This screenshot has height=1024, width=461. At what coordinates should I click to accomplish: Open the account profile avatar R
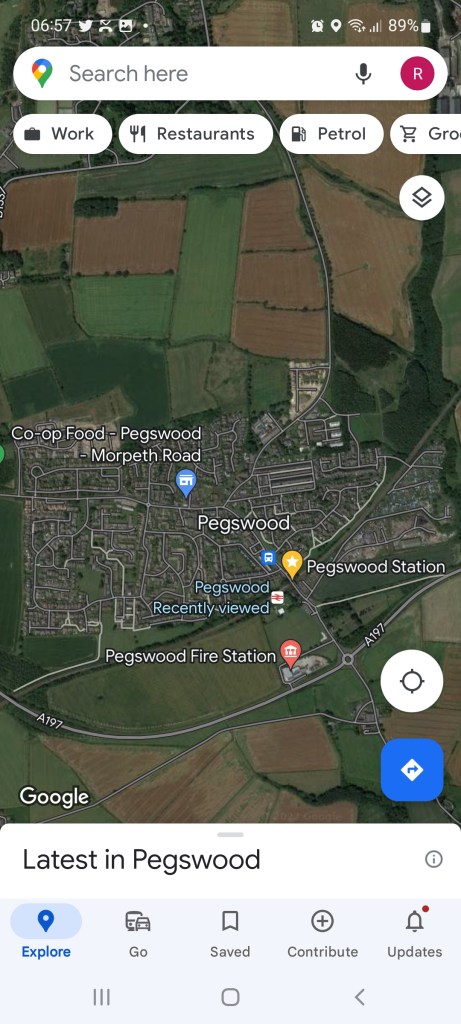417,74
